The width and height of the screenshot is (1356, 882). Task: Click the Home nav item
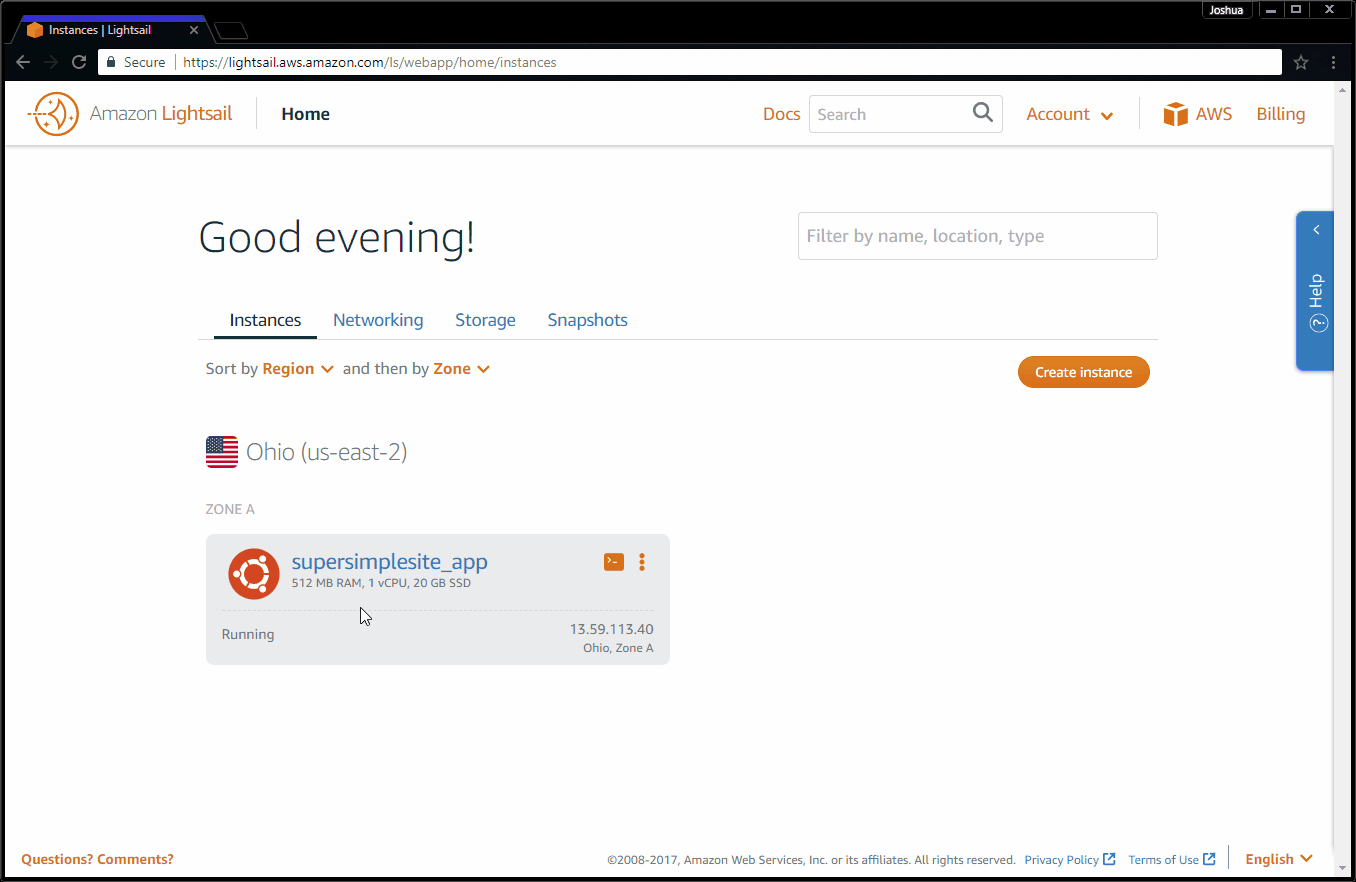305,114
